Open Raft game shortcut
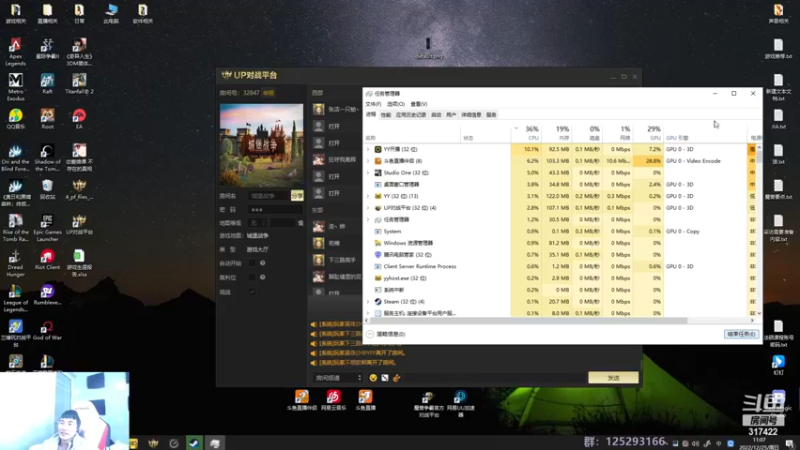800x450 pixels. click(47, 83)
